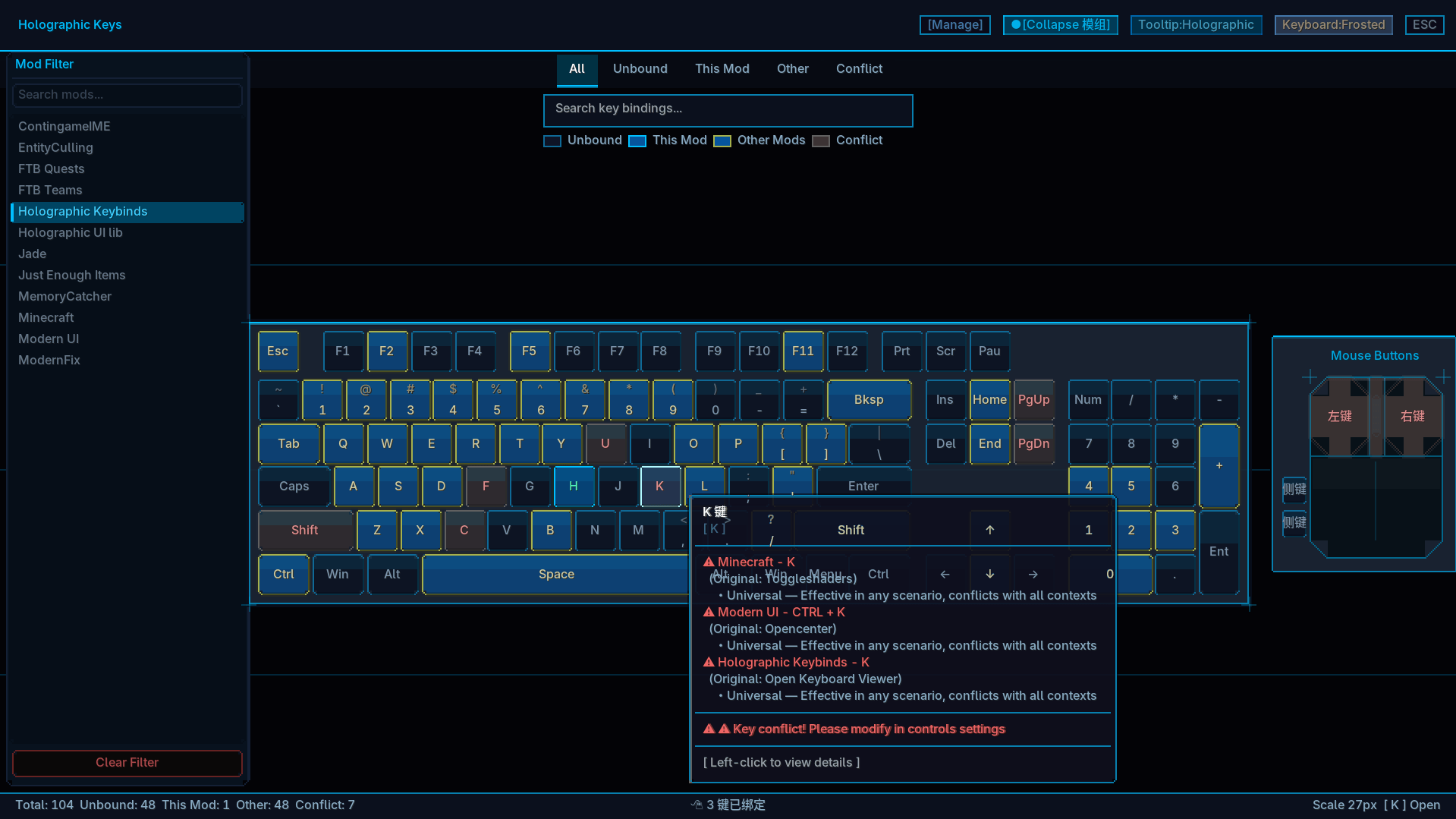Click the right mouse button 右键
This screenshot has height=819, width=1456.
[x=1413, y=417]
